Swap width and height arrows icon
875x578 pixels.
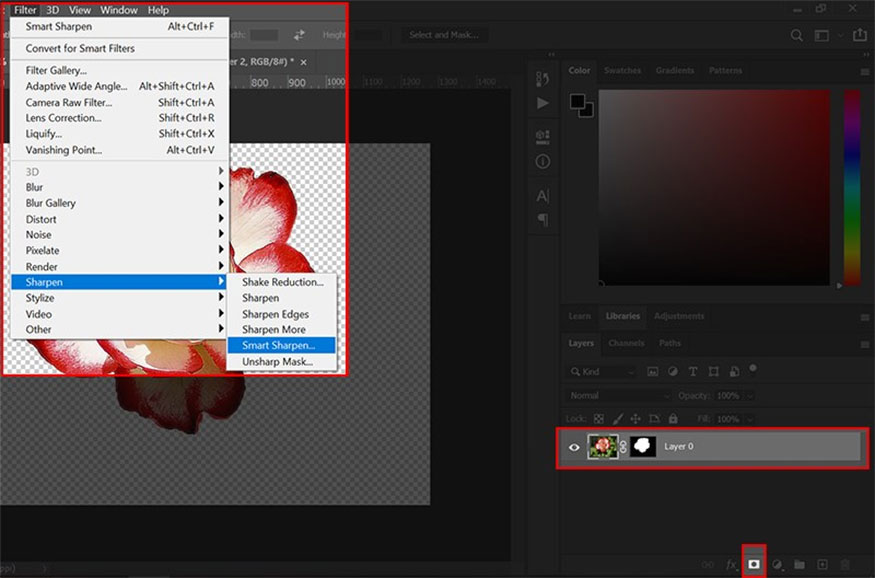[299, 35]
